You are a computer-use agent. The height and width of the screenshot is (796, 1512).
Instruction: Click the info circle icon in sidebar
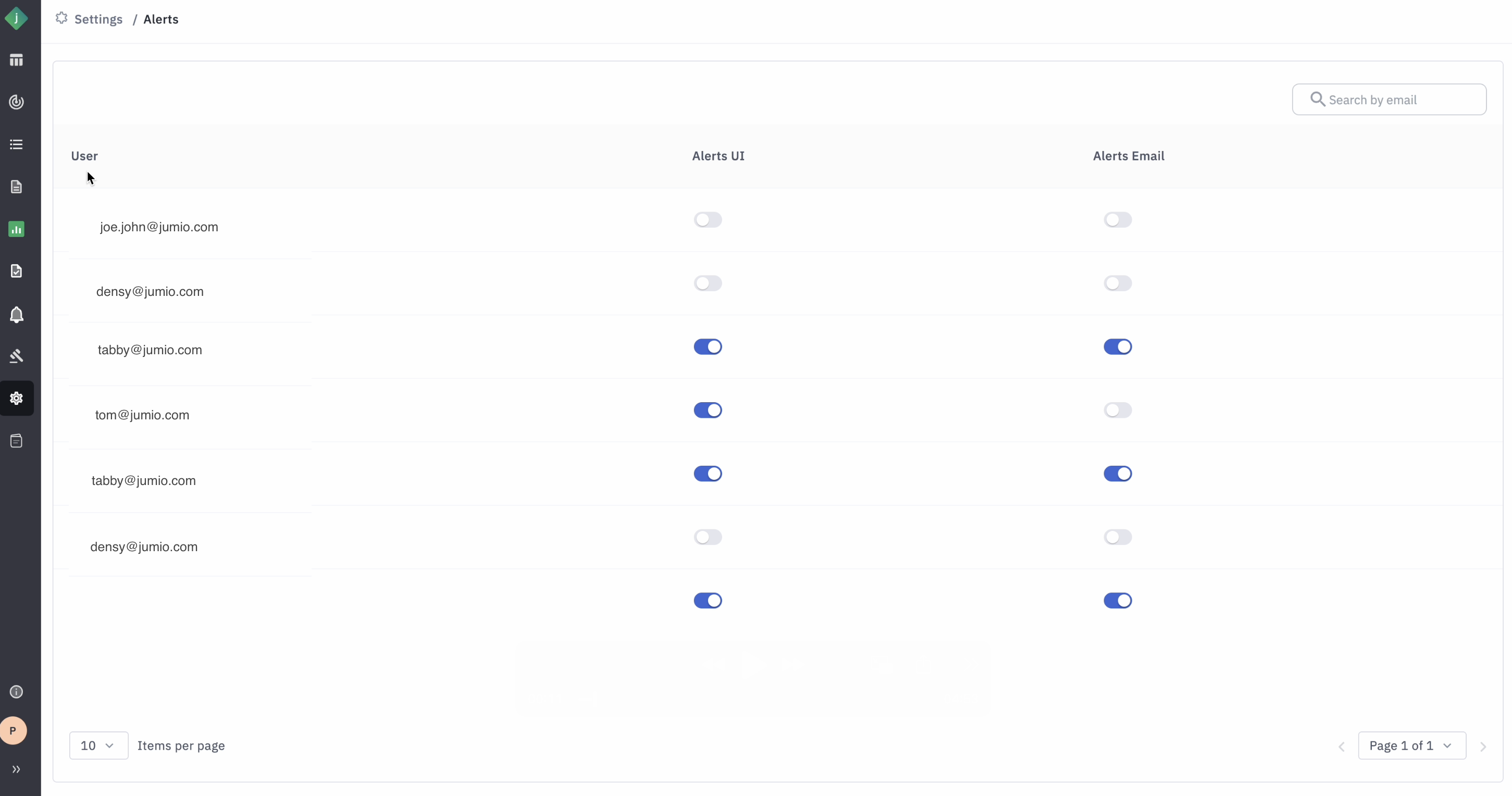pyautogui.click(x=17, y=691)
